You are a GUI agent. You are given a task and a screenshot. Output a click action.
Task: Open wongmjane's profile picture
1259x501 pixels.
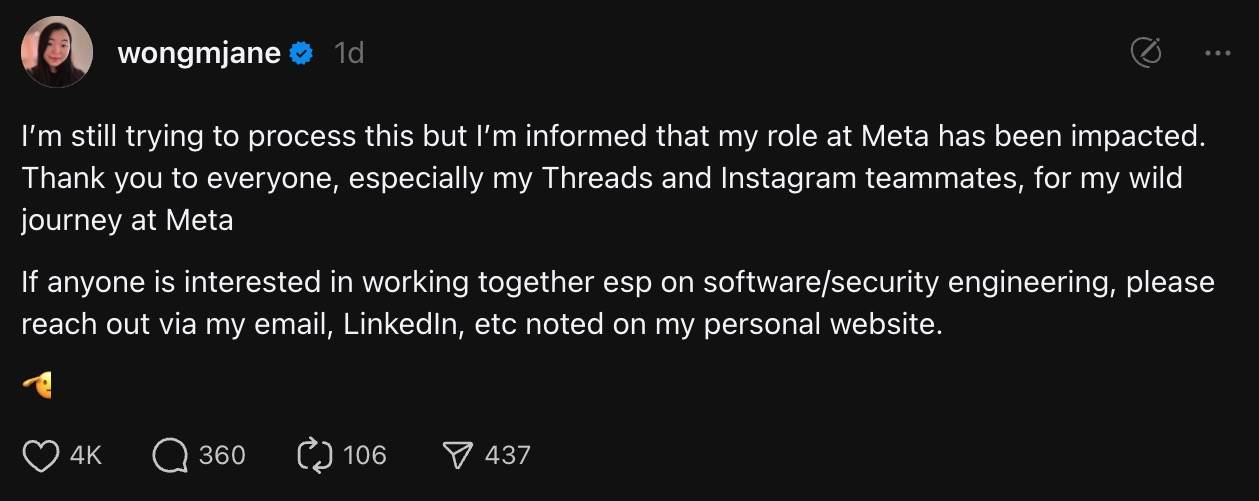tap(56, 52)
